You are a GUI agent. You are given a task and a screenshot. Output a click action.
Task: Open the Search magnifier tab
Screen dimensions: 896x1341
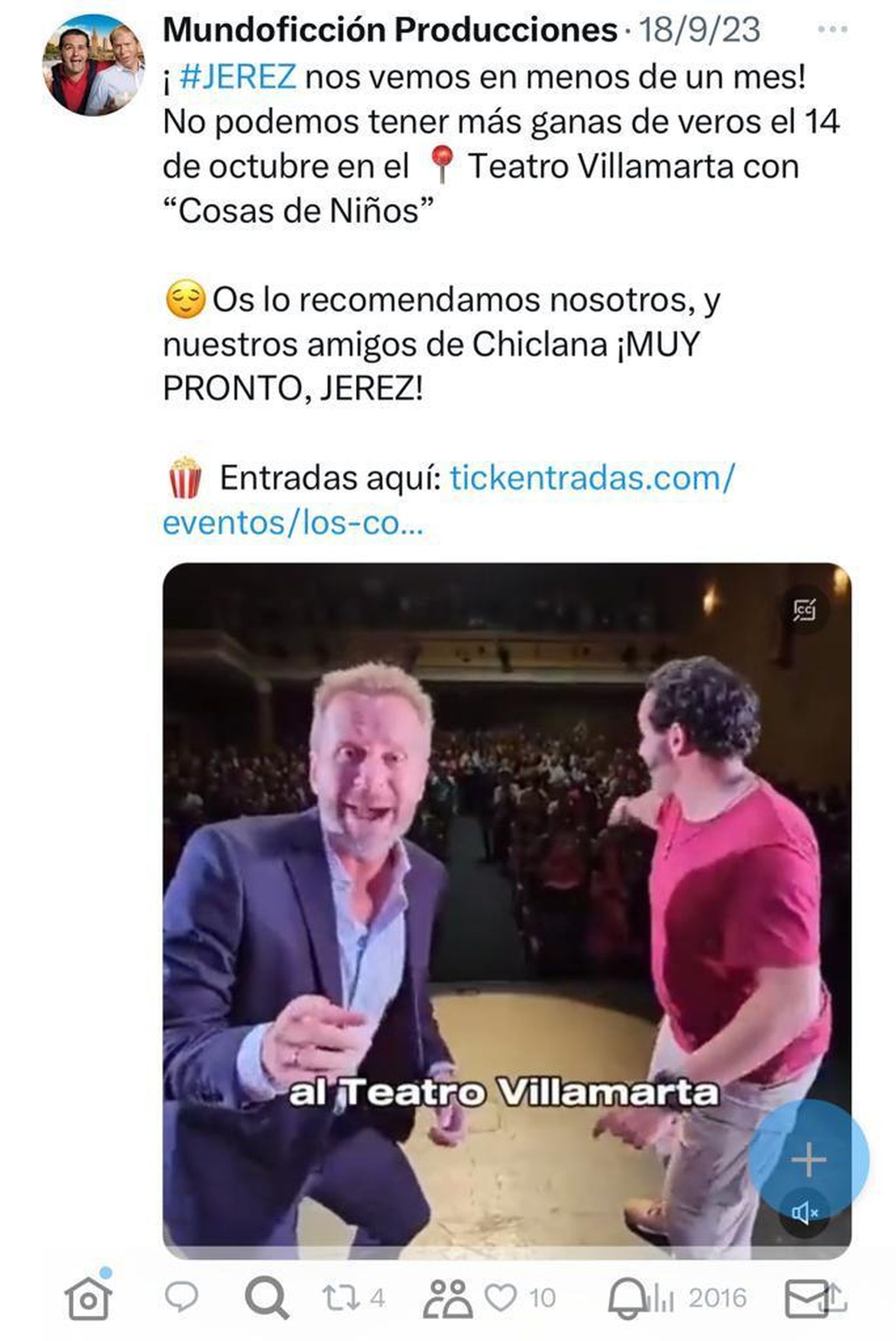(x=267, y=1297)
